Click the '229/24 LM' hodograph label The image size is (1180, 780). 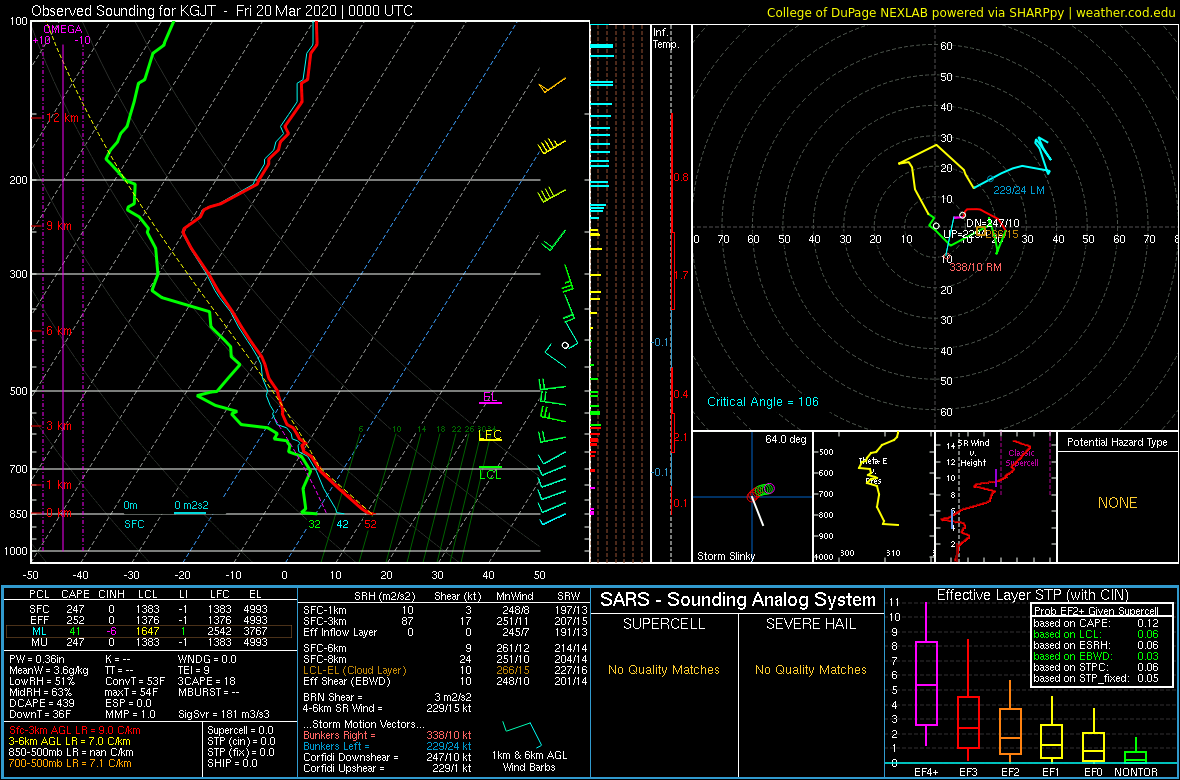pos(1019,190)
